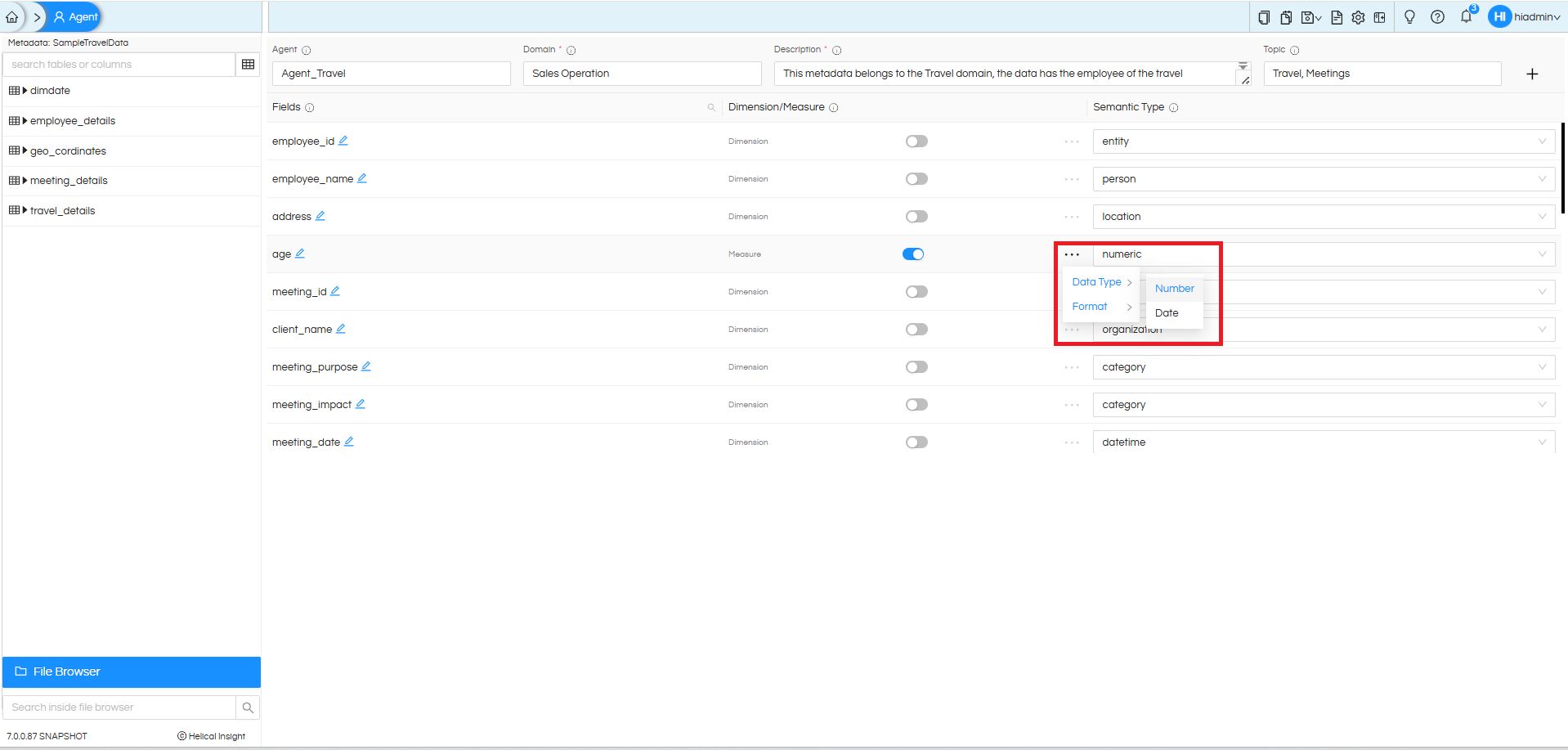Click the save floppy disk icon
This screenshot has width=1568, height=750.
(1310, 17)
